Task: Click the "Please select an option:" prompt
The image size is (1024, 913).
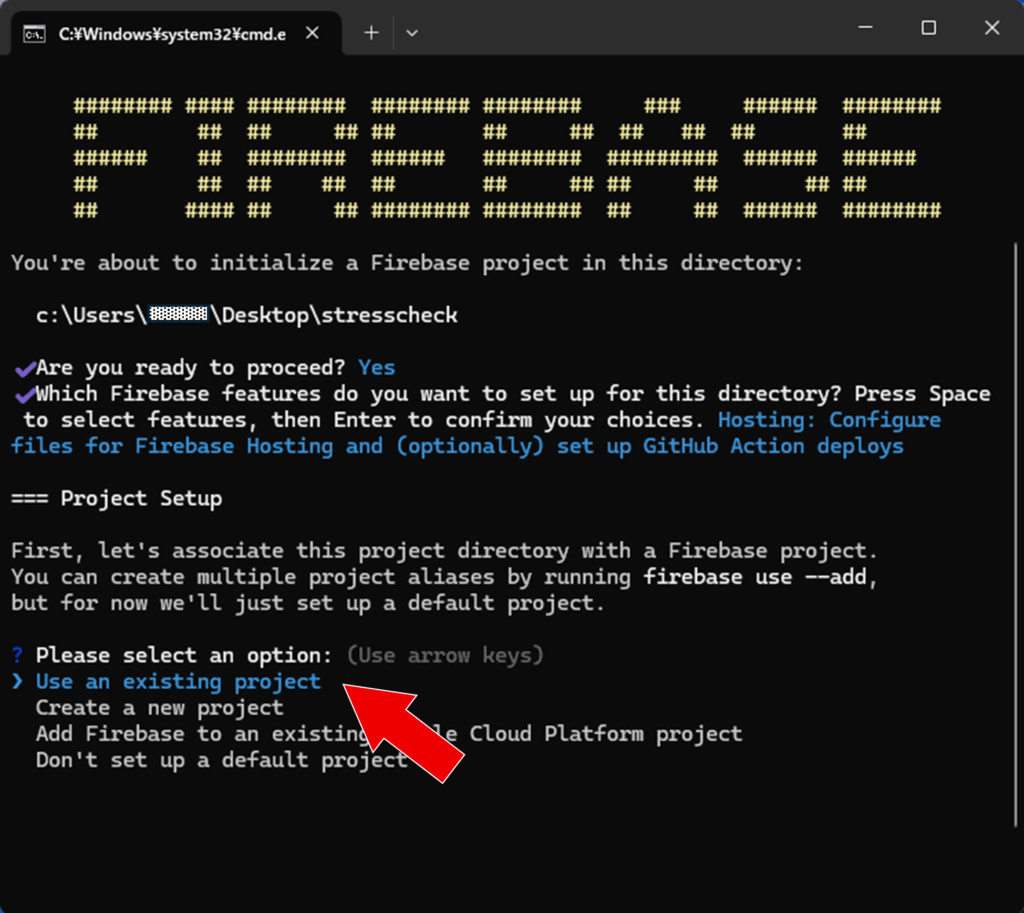Action: click(184, 655)
